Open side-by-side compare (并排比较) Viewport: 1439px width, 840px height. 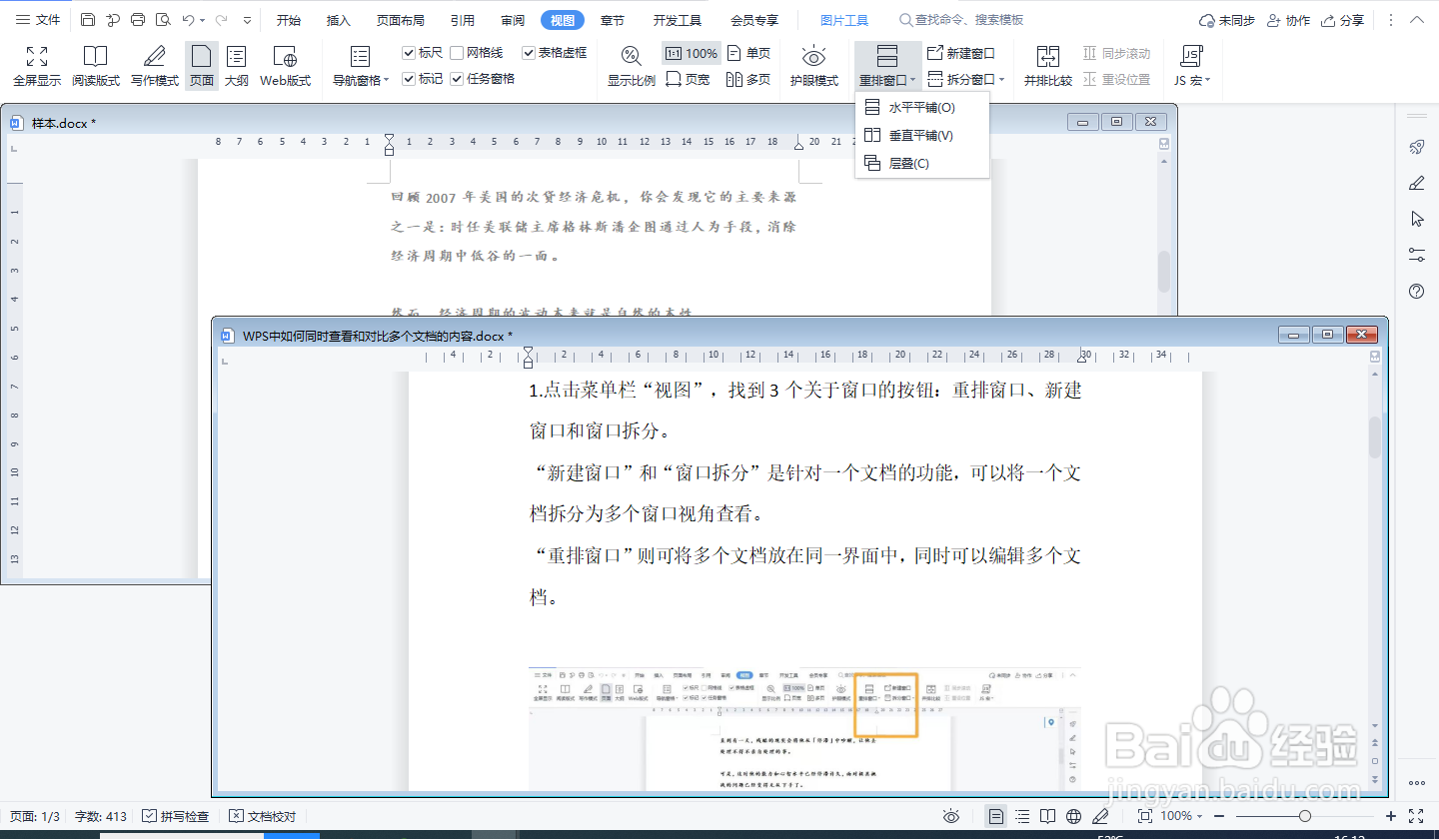(x=1047, y=66)
